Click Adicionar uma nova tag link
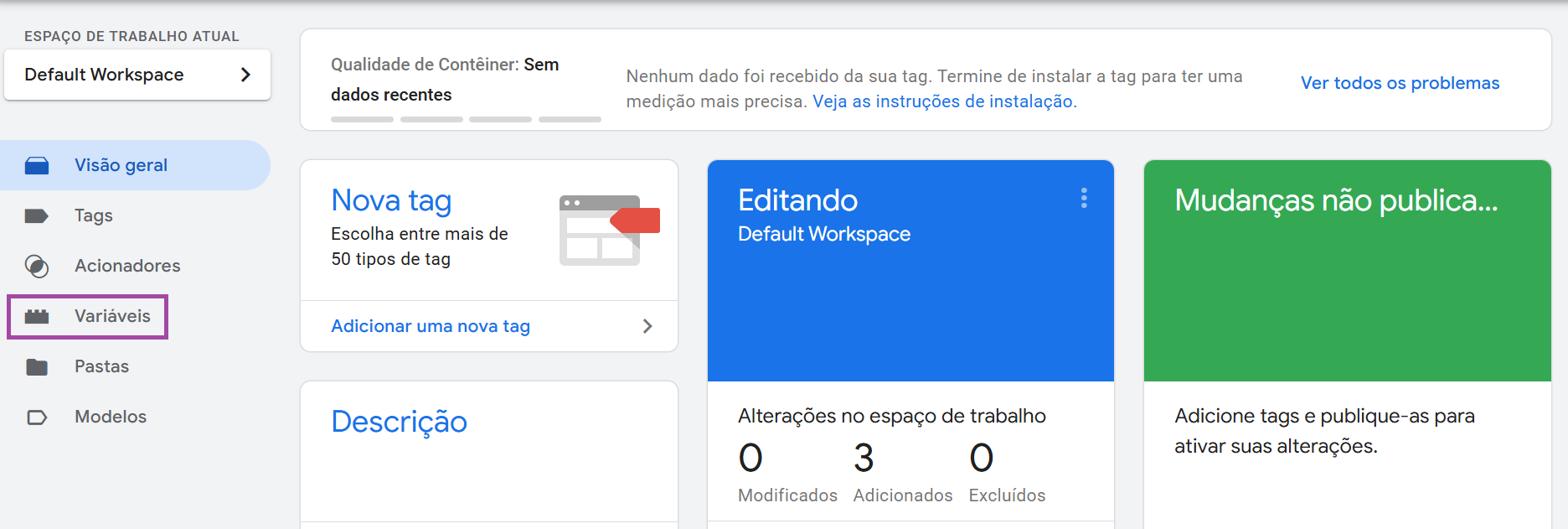Viewport: 1568px width, 529px height. click(431, 326)
